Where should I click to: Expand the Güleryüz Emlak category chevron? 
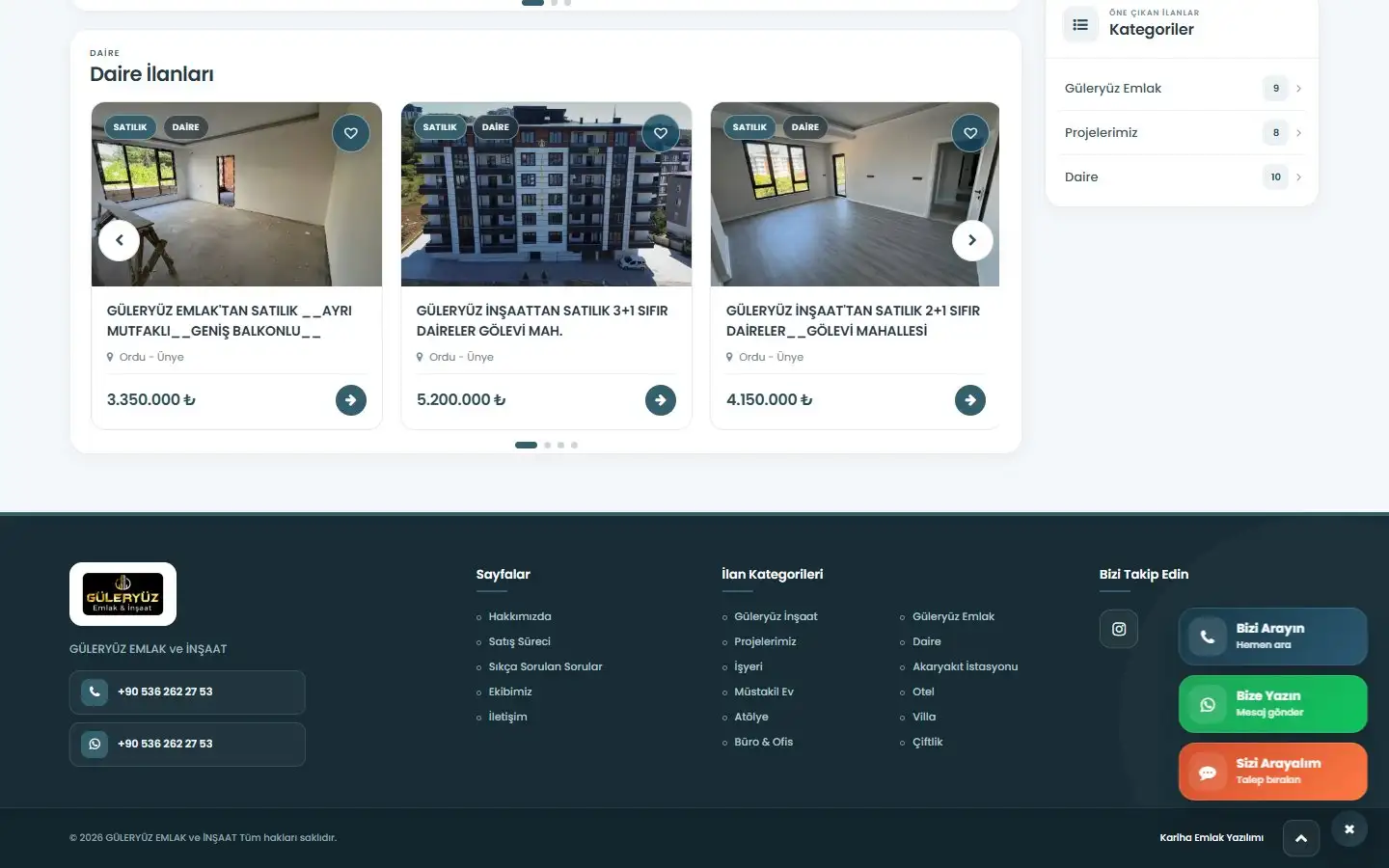tap(1298, 89)
